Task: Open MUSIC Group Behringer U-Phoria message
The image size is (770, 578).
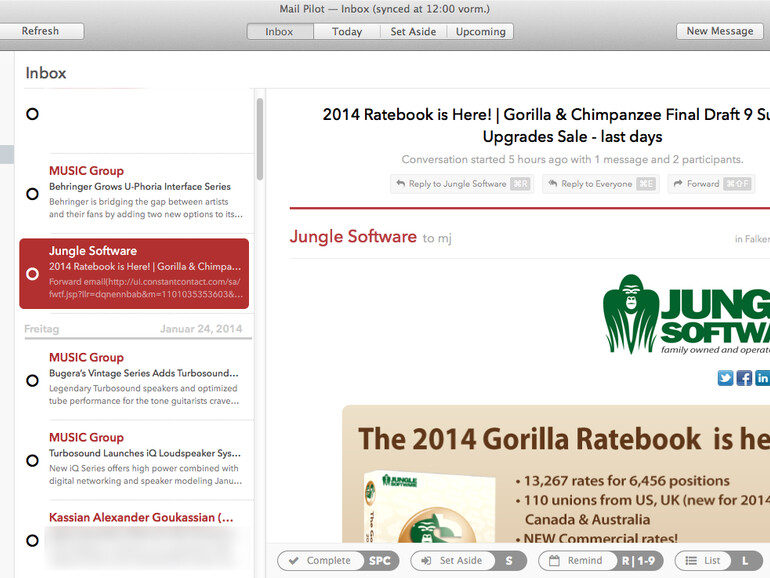Action: pos(146,193)
